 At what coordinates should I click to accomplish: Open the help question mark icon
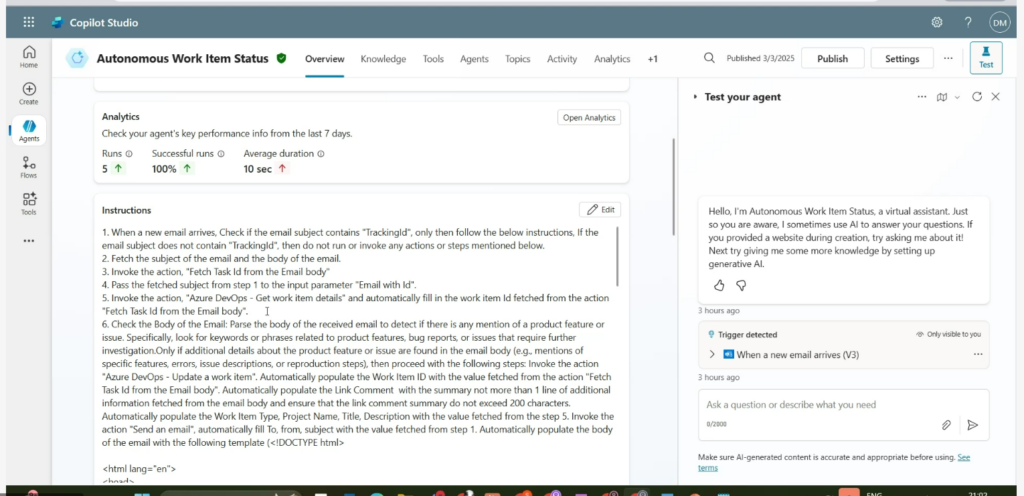coord(968,23)
